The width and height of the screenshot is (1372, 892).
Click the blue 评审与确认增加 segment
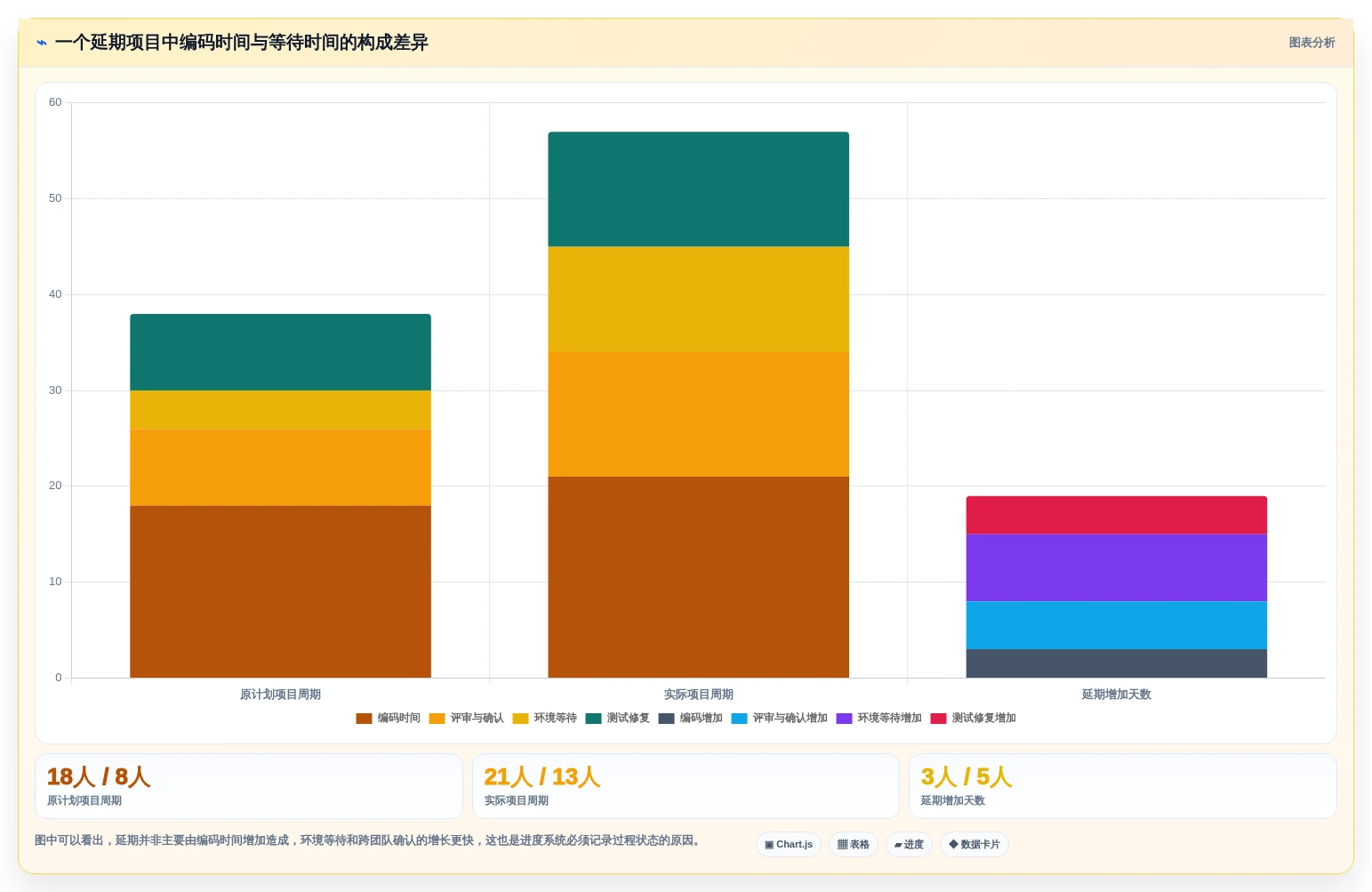tap(1116, 625)
